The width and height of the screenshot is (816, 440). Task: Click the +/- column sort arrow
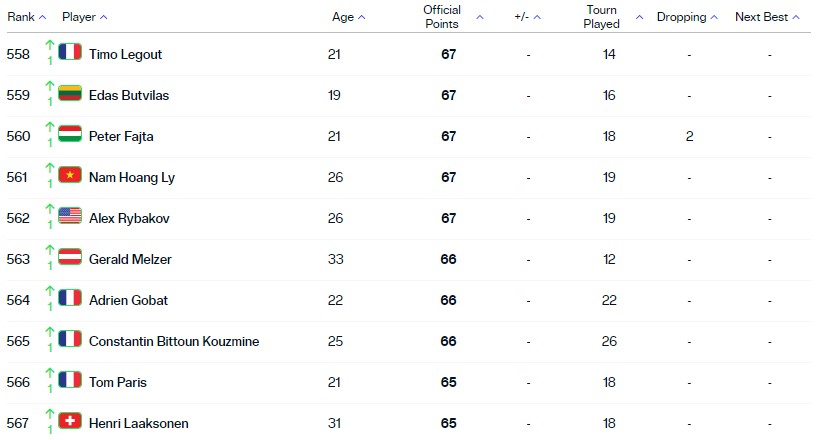pyautogui.click(x=537, y=17)
